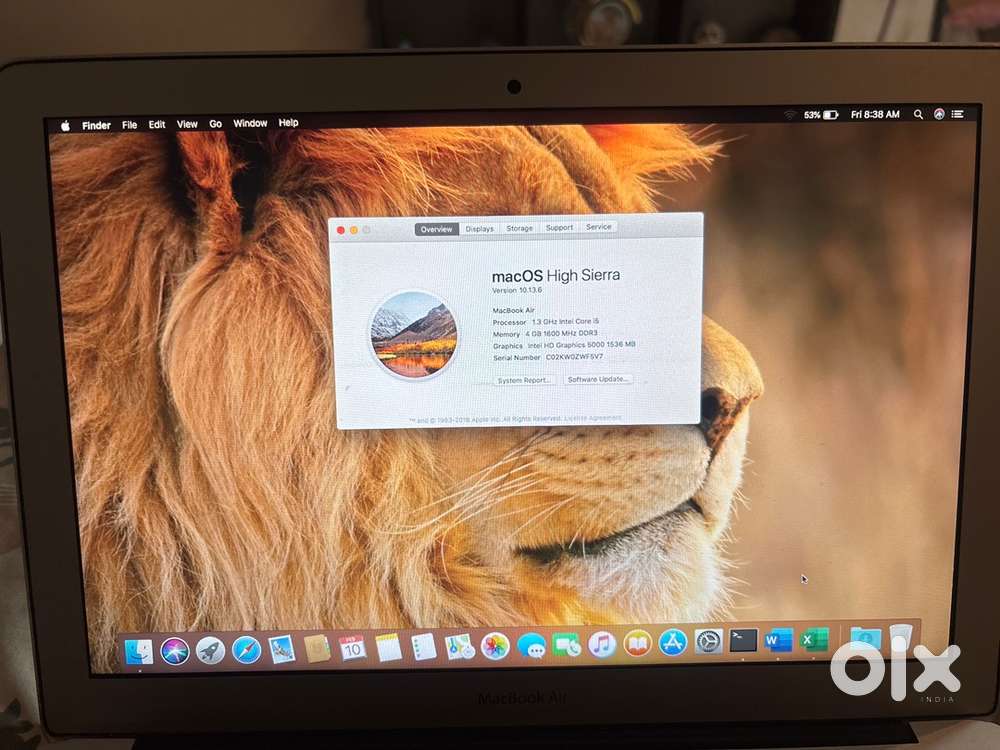
Task: Click Siri icon in menu bar
Action: [939, 114]
